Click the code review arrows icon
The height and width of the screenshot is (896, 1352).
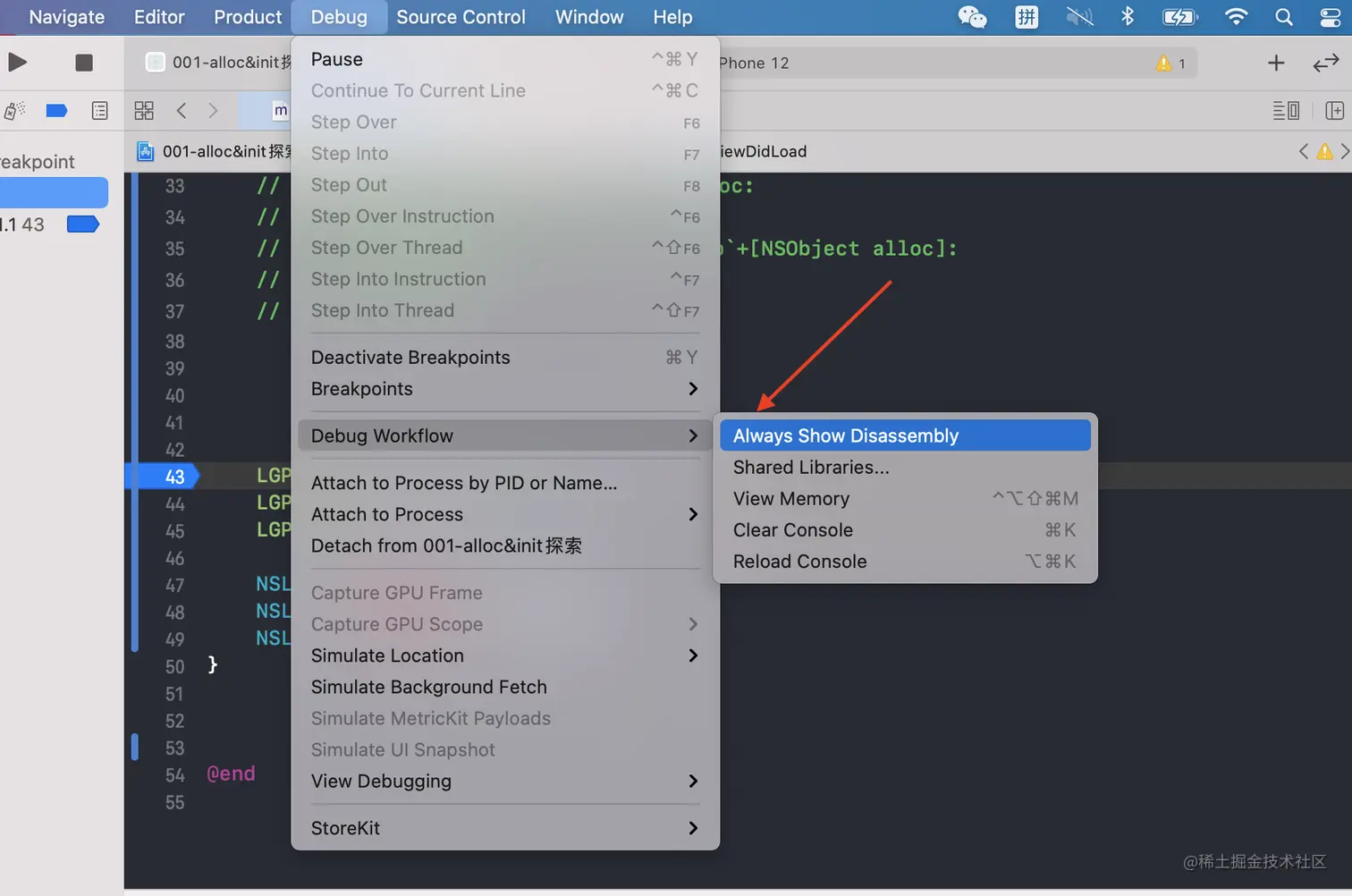[x=1326, y=63]
